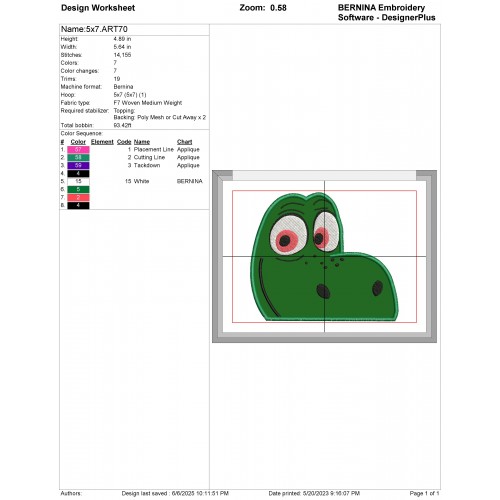
Task: Click the green color swatch numbered 5
Action: [78, 190]
